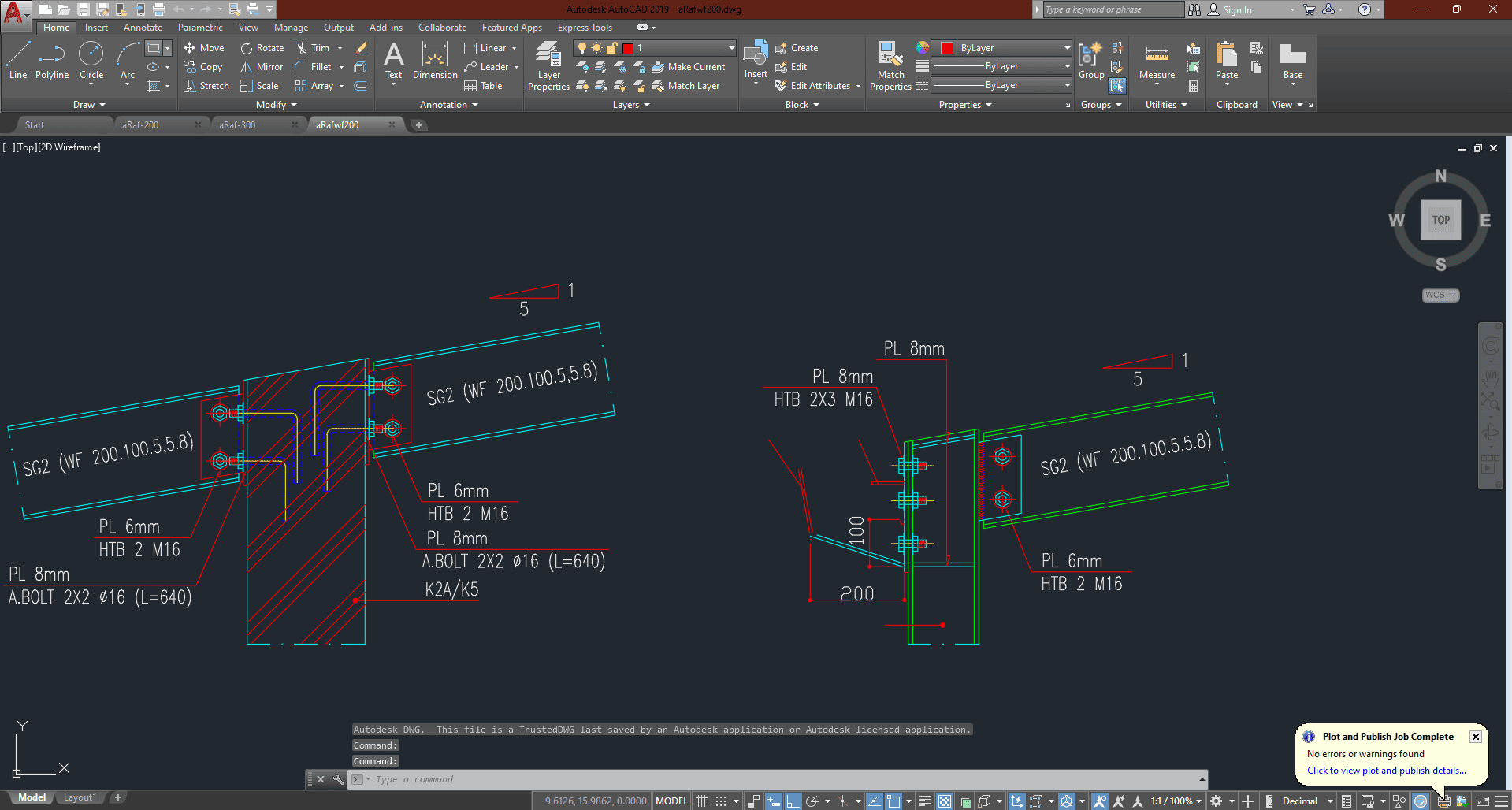Click the Match Properties tool
Screen dimensions: 1512x810
coord(890,65)
